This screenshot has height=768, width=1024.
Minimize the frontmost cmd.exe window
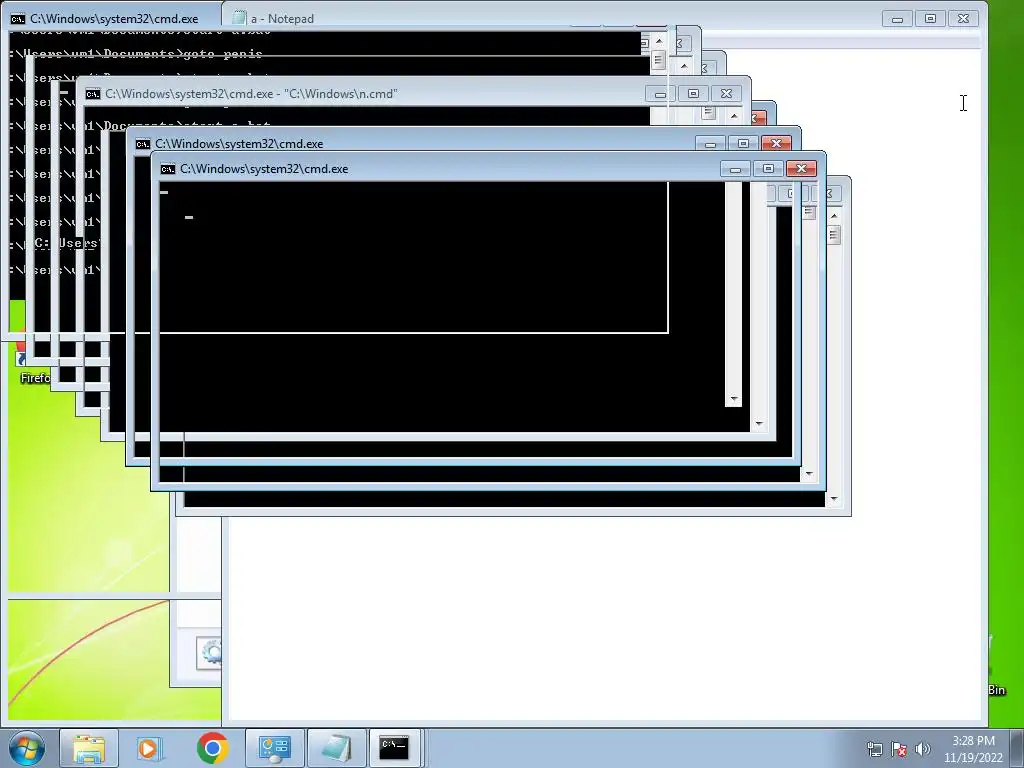click(735, 169)
